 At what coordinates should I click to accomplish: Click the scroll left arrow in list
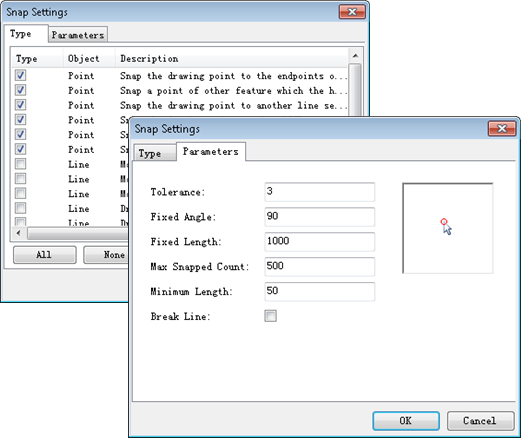point(19,233)
